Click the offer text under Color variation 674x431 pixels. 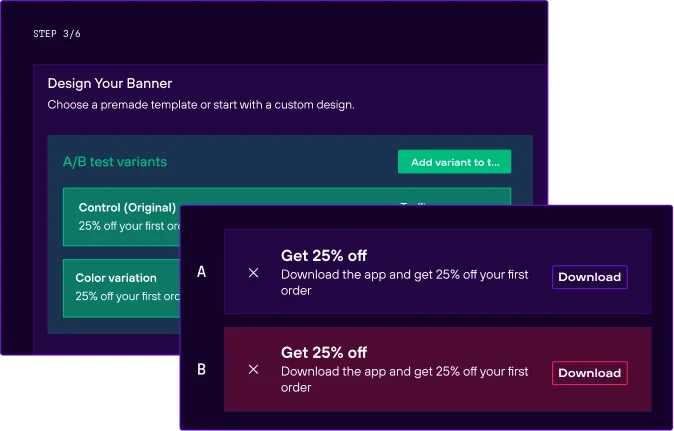pos(127,296)
